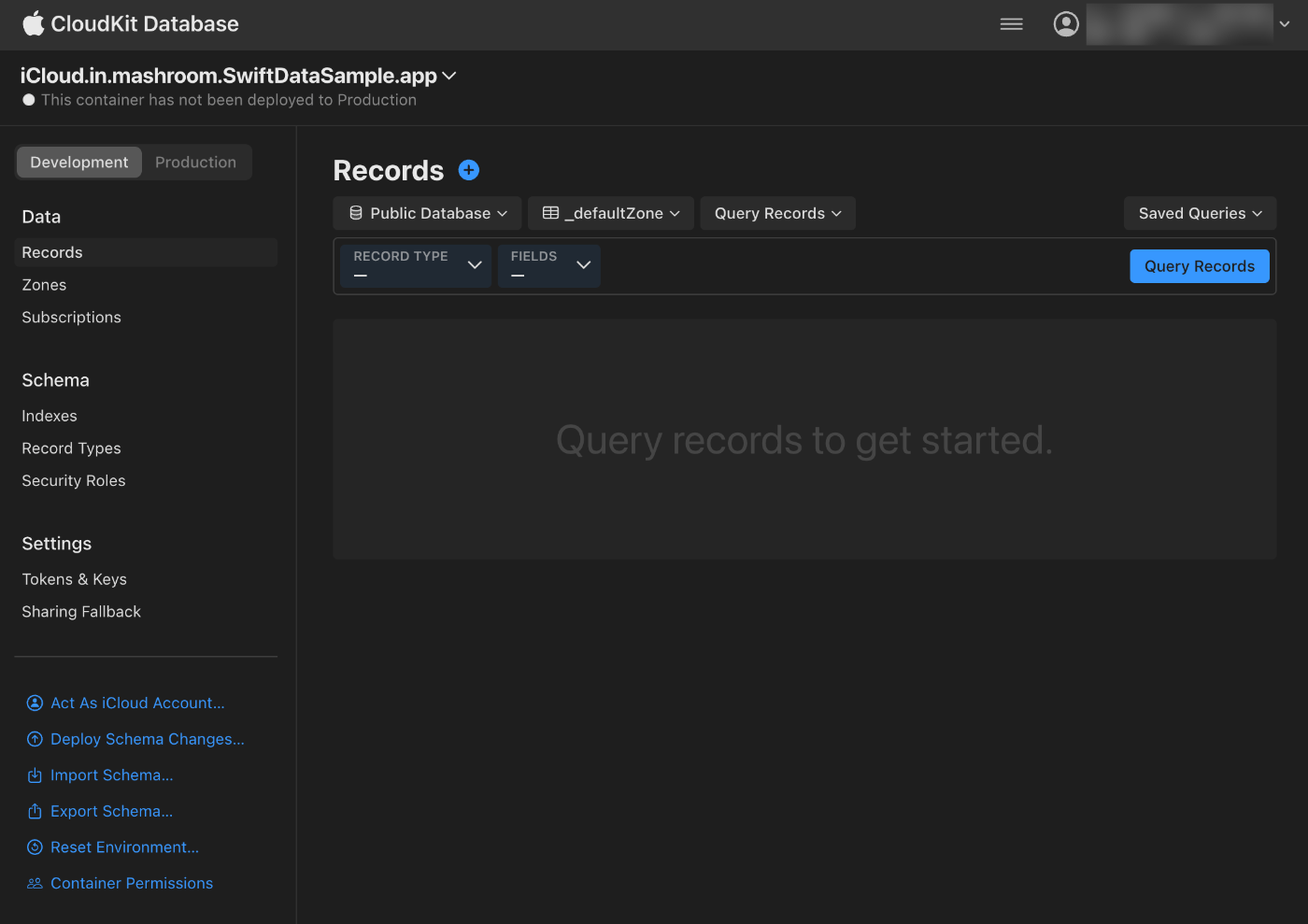The height and width of the screenshot is (924, 1308).
Task: Select Records in the Data section
Action: (146, 252)
